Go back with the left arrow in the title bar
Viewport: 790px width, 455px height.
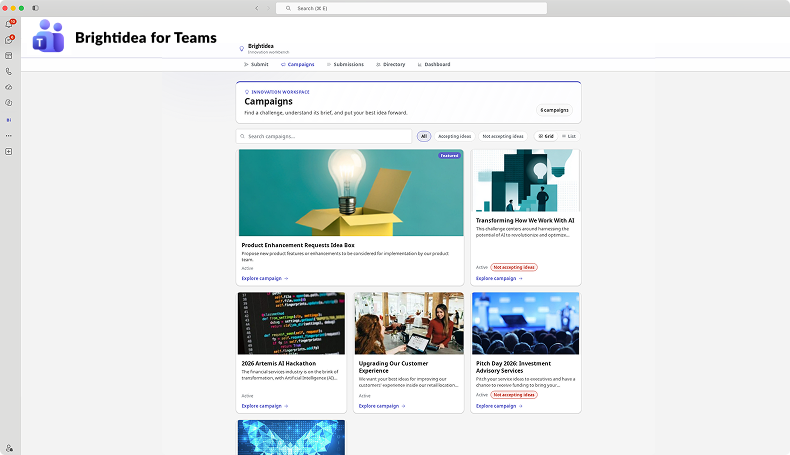(x=257, y=8)
